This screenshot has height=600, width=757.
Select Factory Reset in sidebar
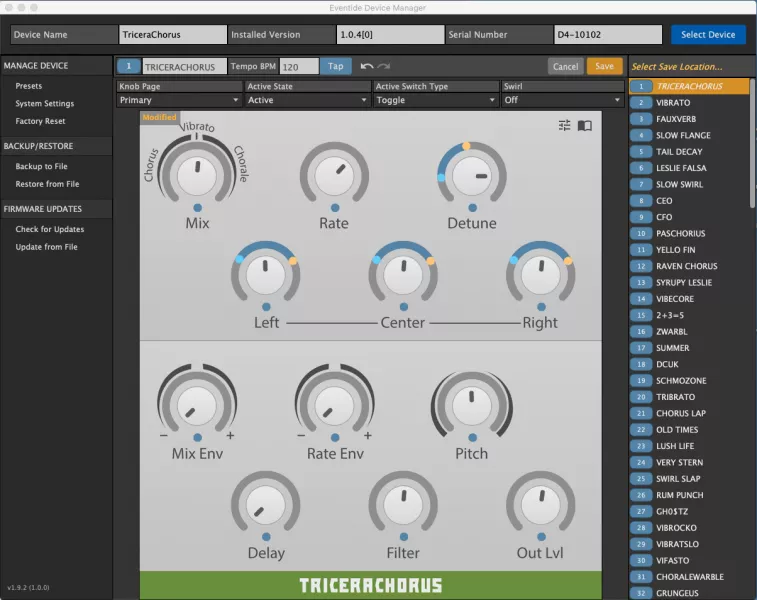[40, 121]
